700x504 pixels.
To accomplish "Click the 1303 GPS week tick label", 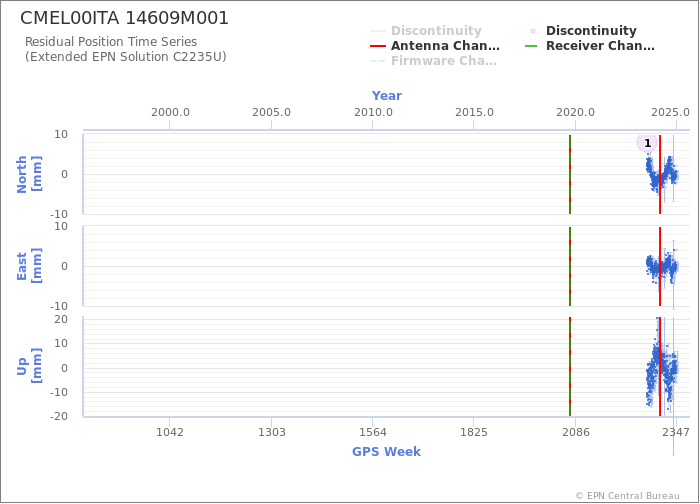I will click(272, 432).
